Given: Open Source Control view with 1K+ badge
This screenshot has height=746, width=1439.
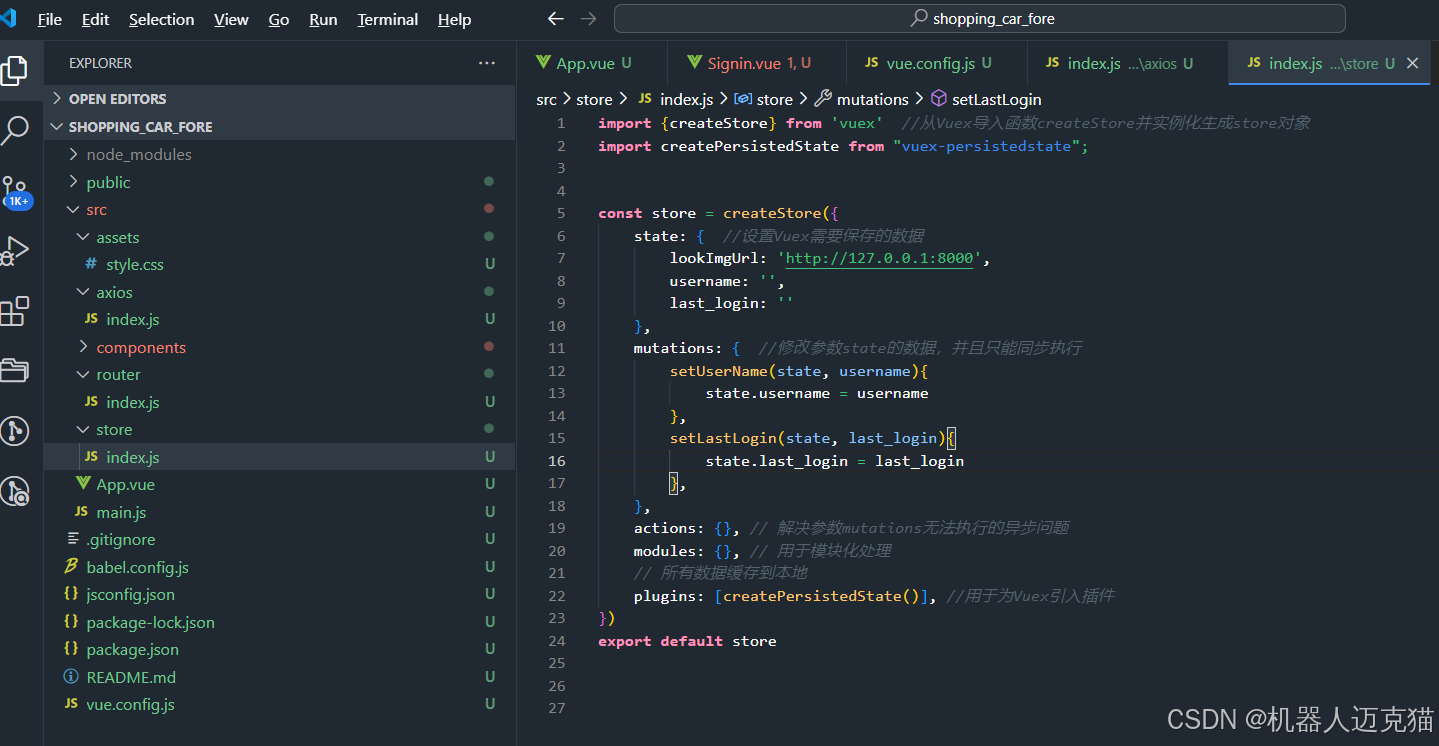Looking at the screenshot, I should [16, 191].
